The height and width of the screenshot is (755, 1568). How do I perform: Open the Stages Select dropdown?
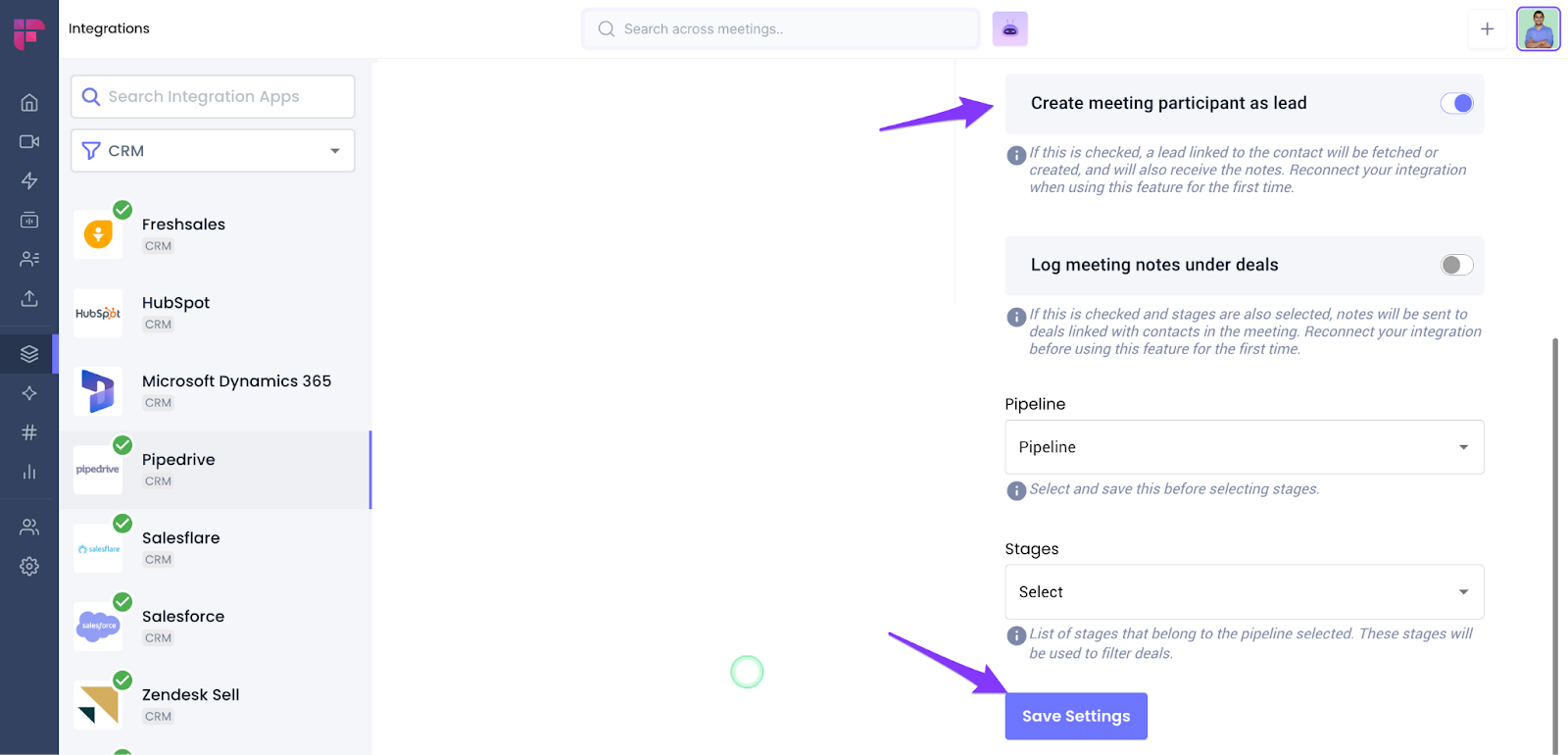(x=1244, y=592)
